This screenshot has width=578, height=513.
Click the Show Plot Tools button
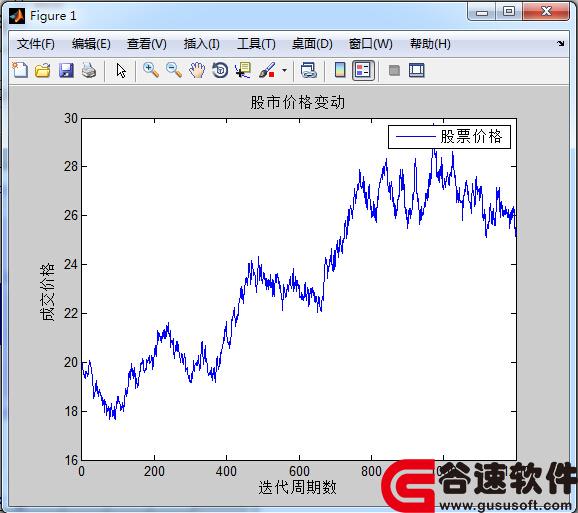417,70
